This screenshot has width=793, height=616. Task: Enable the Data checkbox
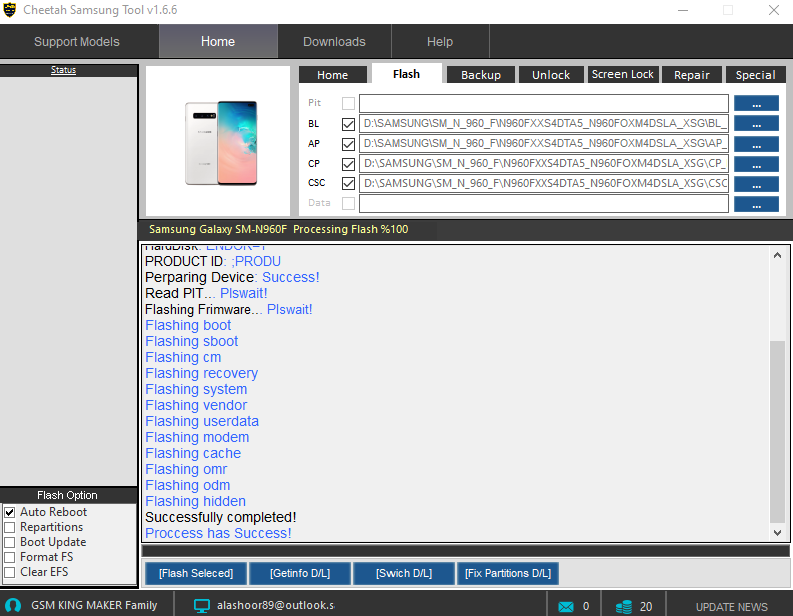tap(348, 203)
